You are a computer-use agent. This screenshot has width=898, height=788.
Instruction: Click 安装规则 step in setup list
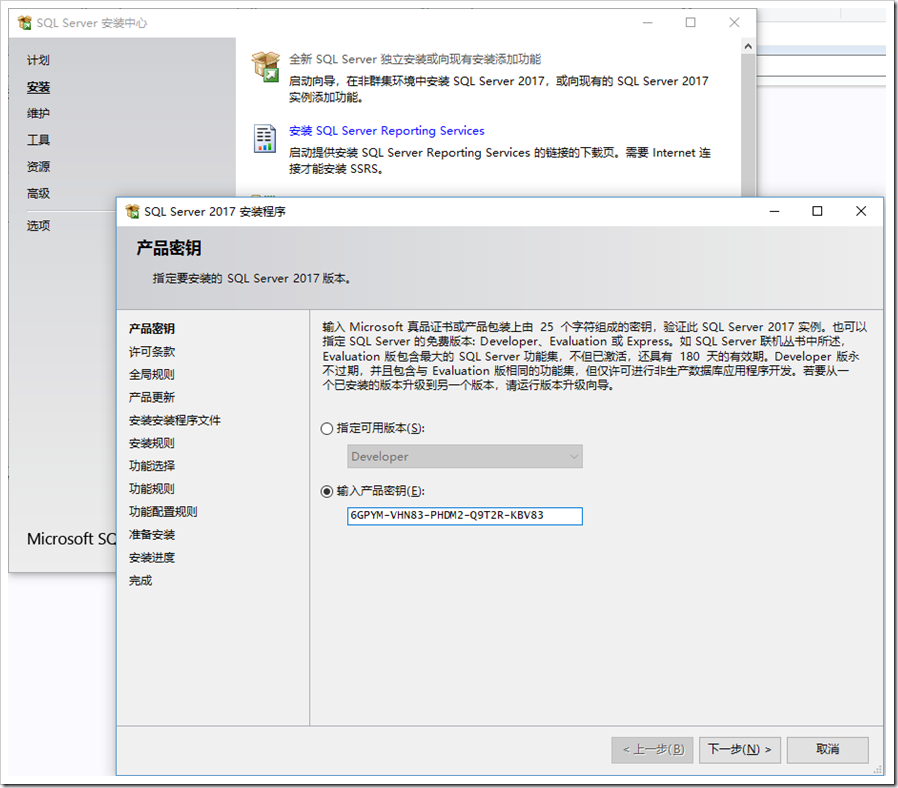pyautogui.click(x=152, y=443)
